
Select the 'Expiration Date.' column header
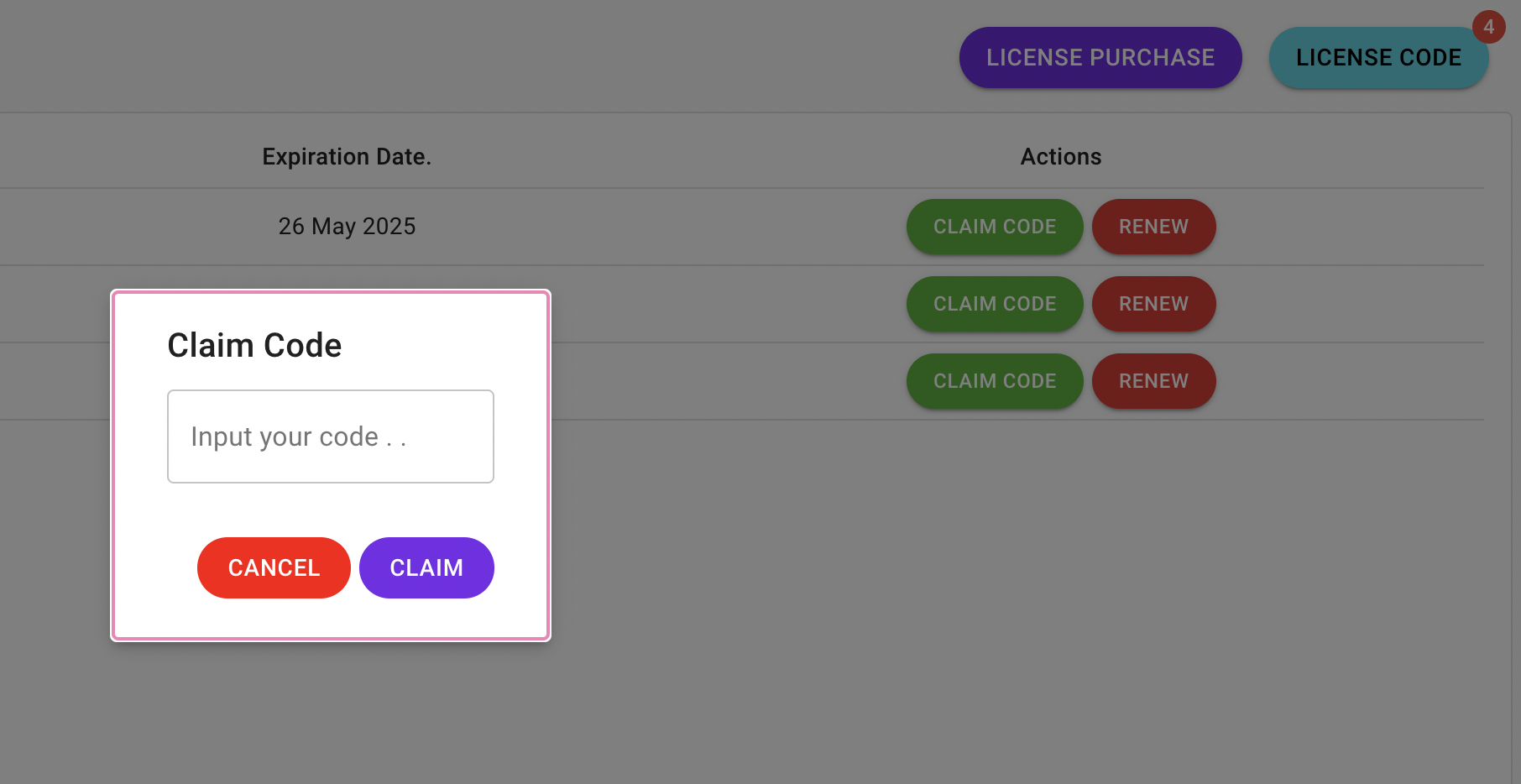click(346, 157)
